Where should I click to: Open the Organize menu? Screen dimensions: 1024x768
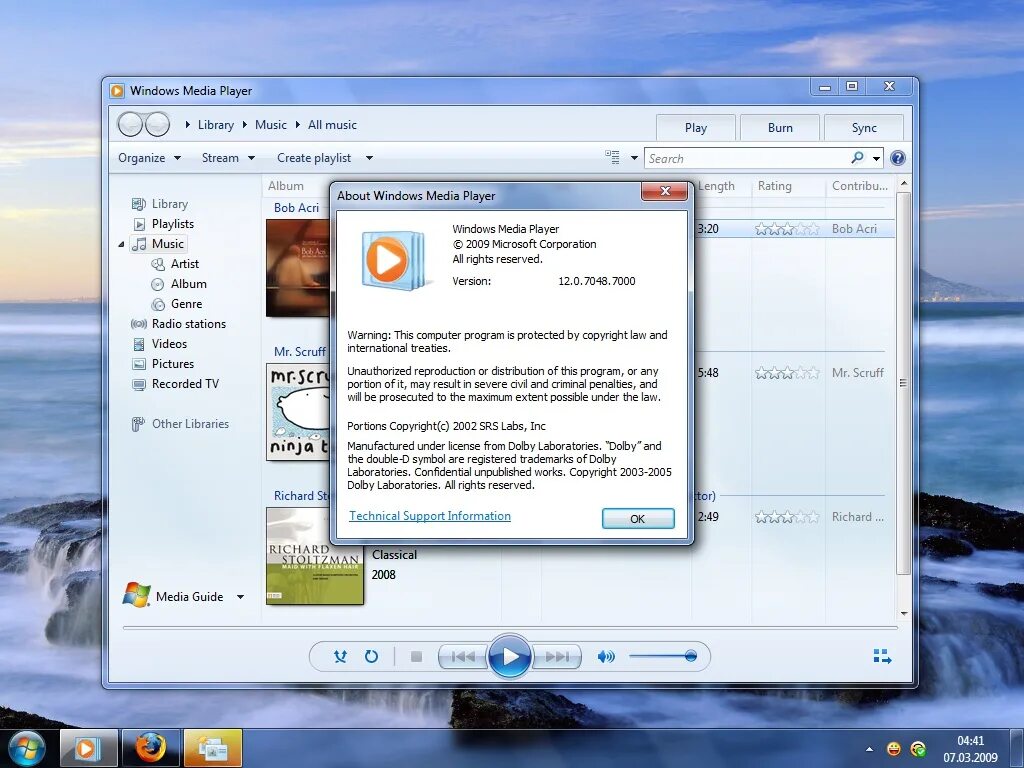click(150, 158)
